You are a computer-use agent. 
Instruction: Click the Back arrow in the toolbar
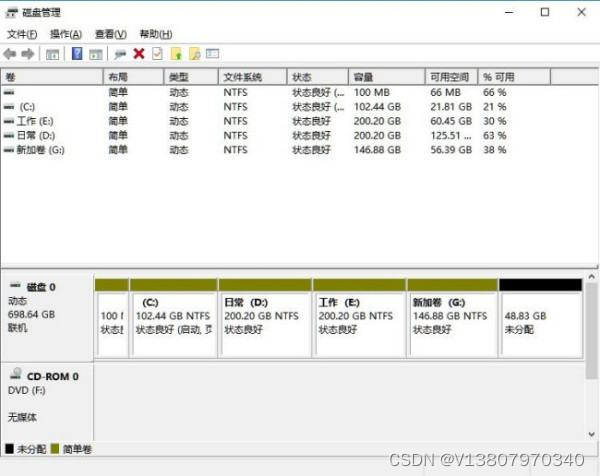(10, 54)
